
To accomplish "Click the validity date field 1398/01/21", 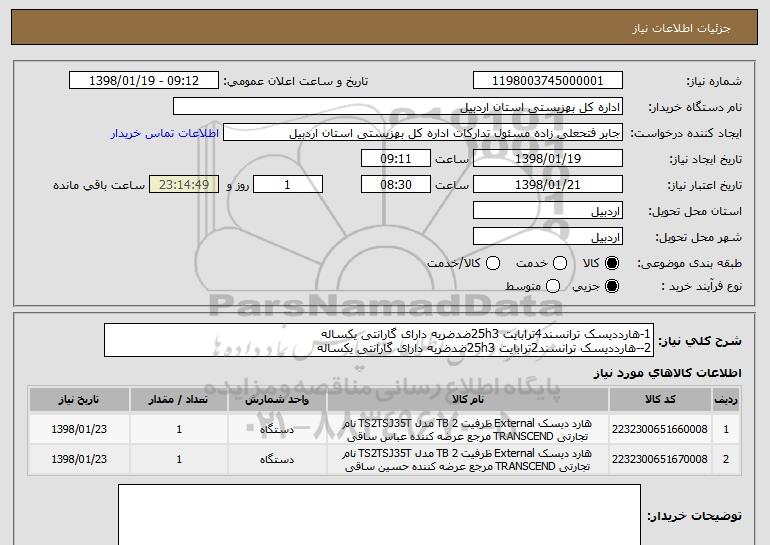I will [548, 185].
